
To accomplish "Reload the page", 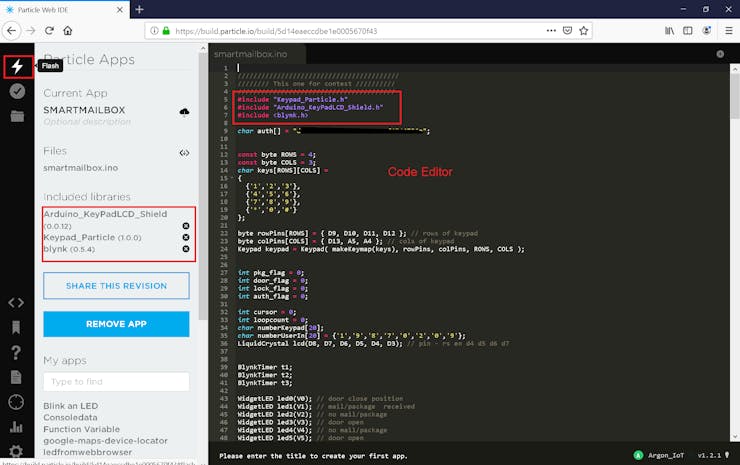I will pos(49,31).
